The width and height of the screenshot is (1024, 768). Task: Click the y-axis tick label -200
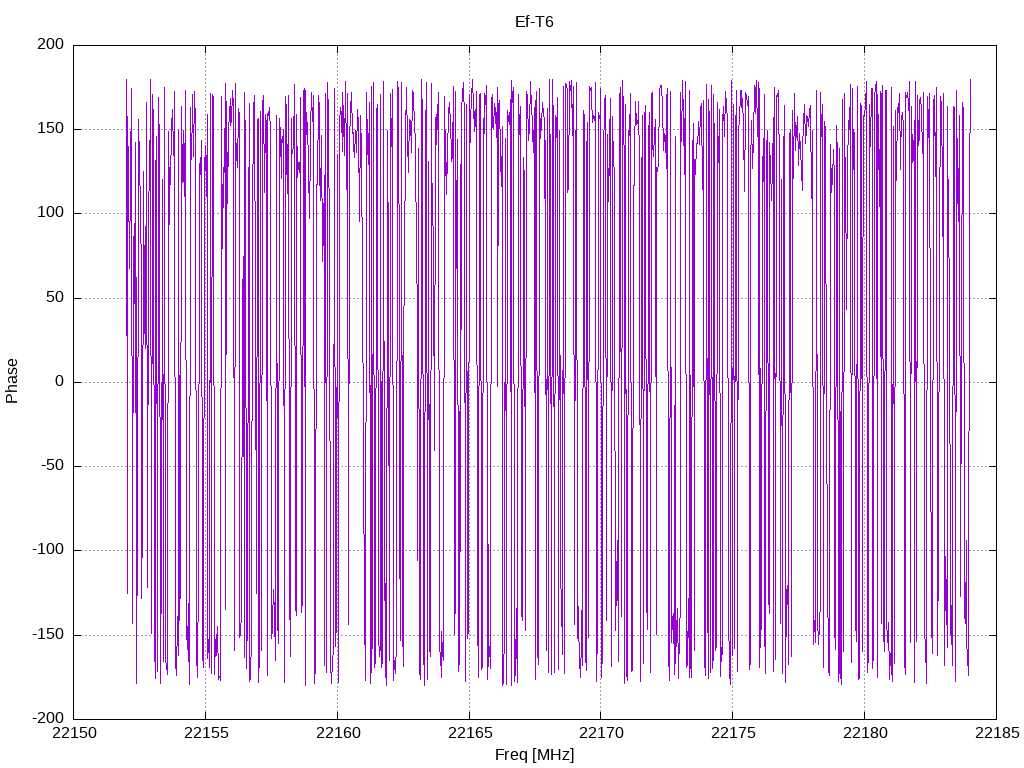point(48,718)
